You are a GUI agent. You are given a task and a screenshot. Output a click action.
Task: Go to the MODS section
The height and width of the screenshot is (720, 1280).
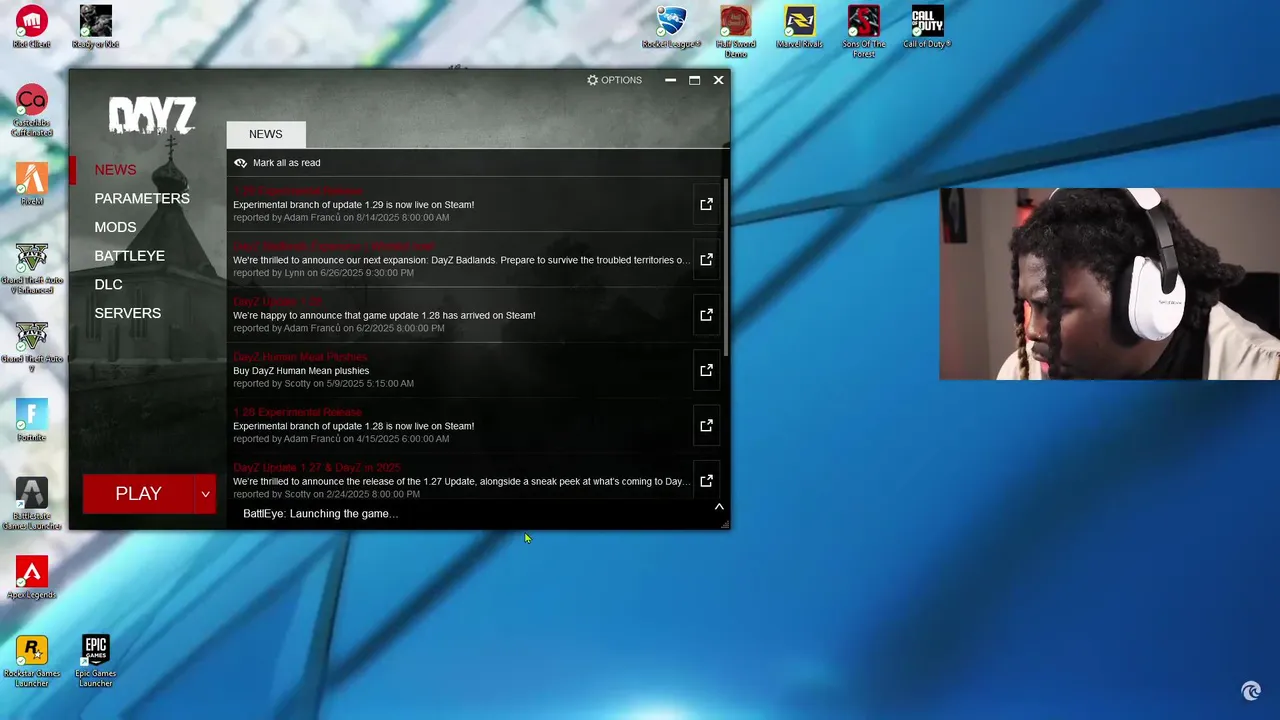click(x=115, y=228)
